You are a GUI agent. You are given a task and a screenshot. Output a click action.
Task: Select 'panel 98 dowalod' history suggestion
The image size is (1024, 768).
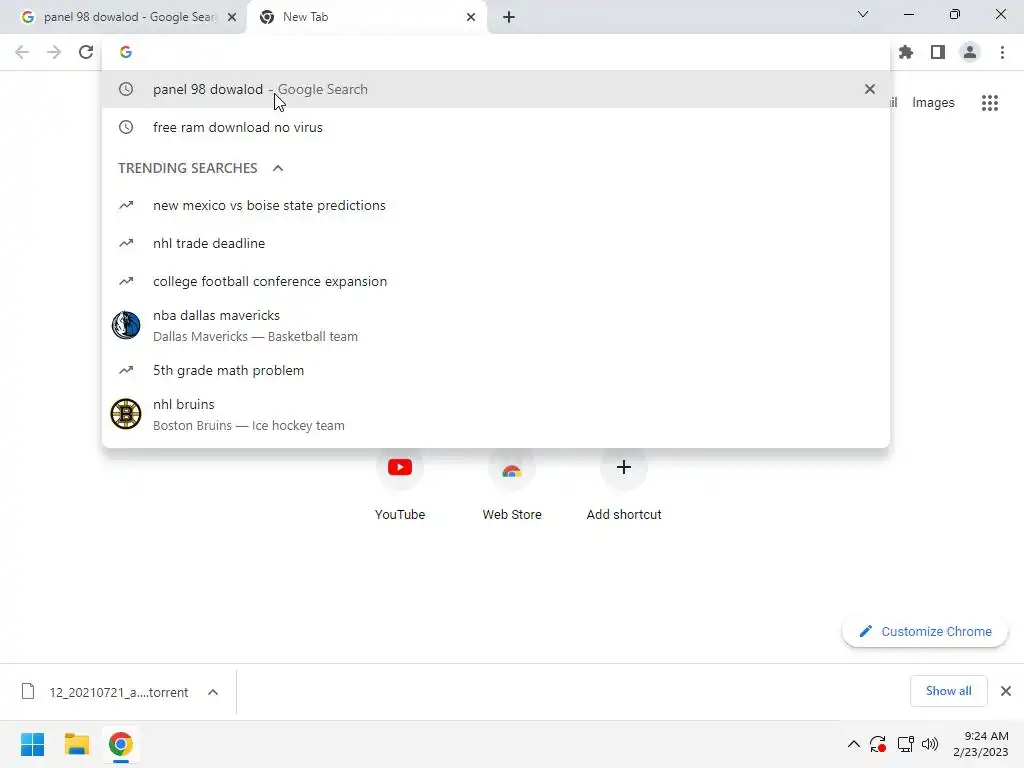point(496,89)
